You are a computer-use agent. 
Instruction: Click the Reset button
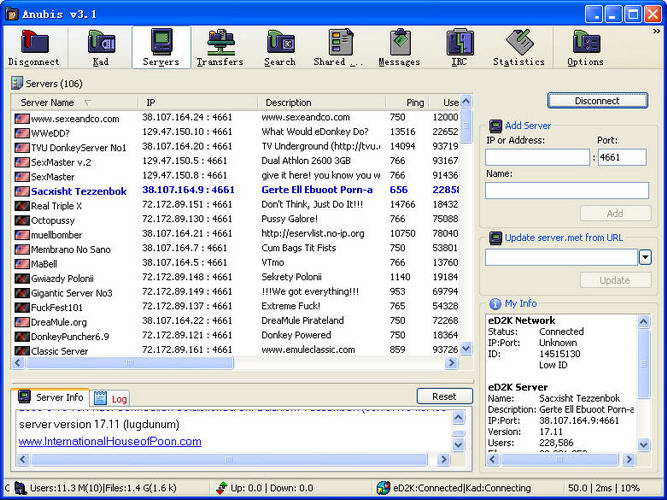pyautogui.click(x=445, y=396)
